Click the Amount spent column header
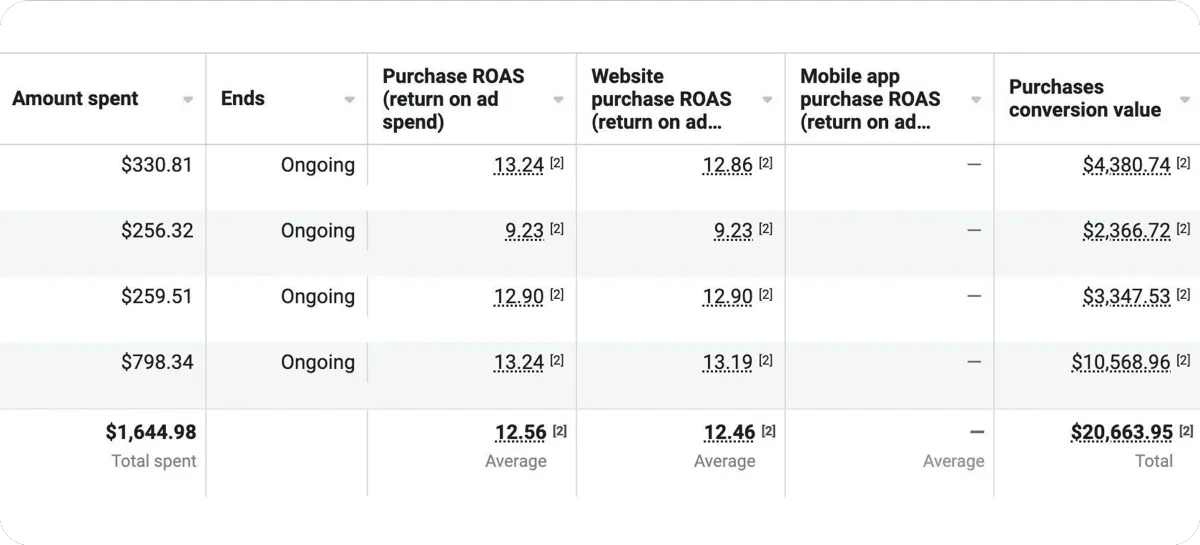The height and width of the screenshot is (545, 1200). (76, 99)
